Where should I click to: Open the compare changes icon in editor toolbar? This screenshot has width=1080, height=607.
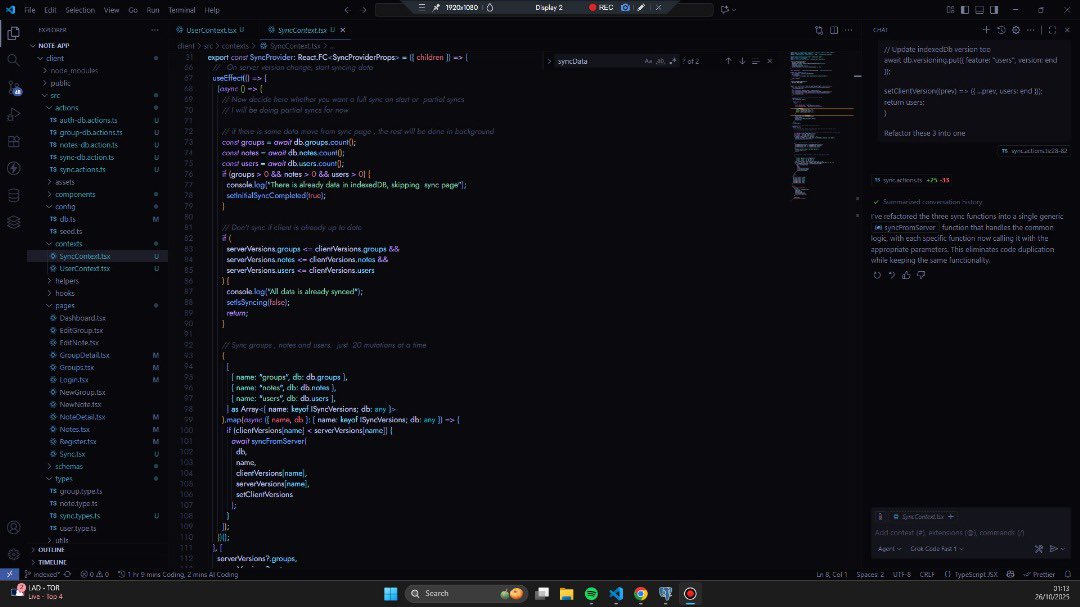click(x=819, y=30)
